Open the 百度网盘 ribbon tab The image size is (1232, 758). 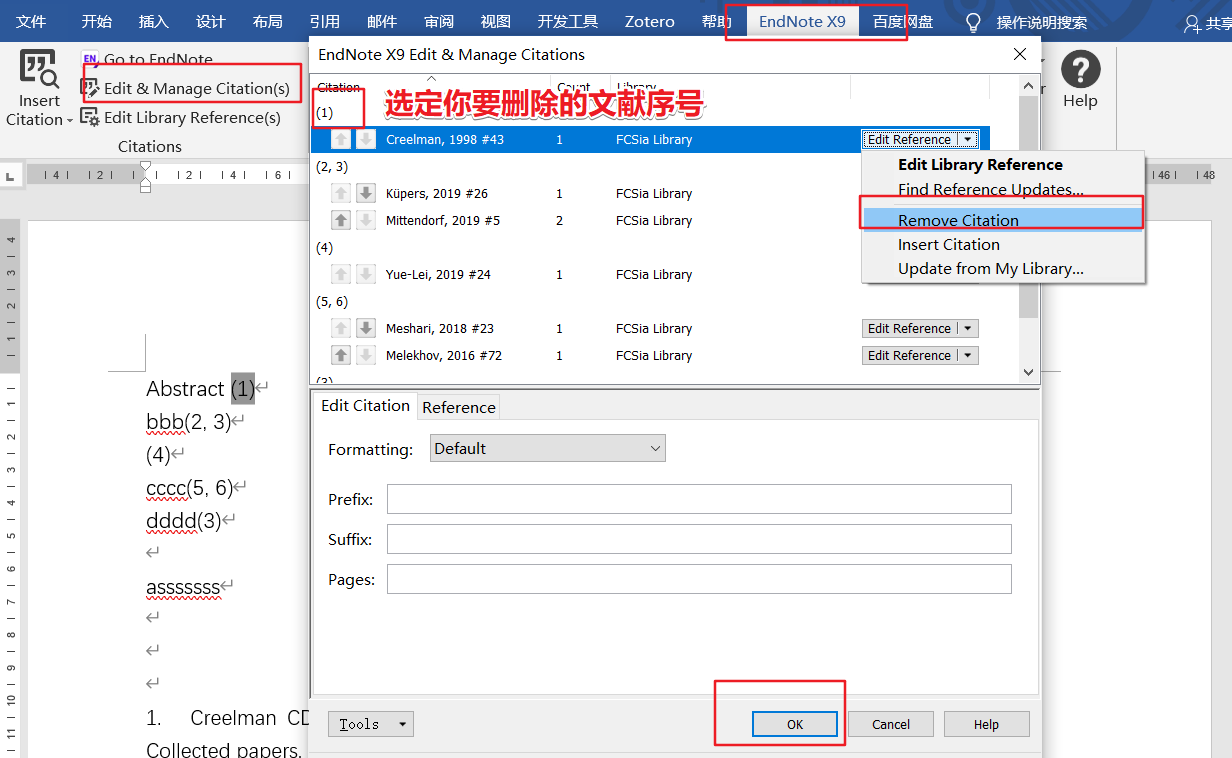click(903, 21)
